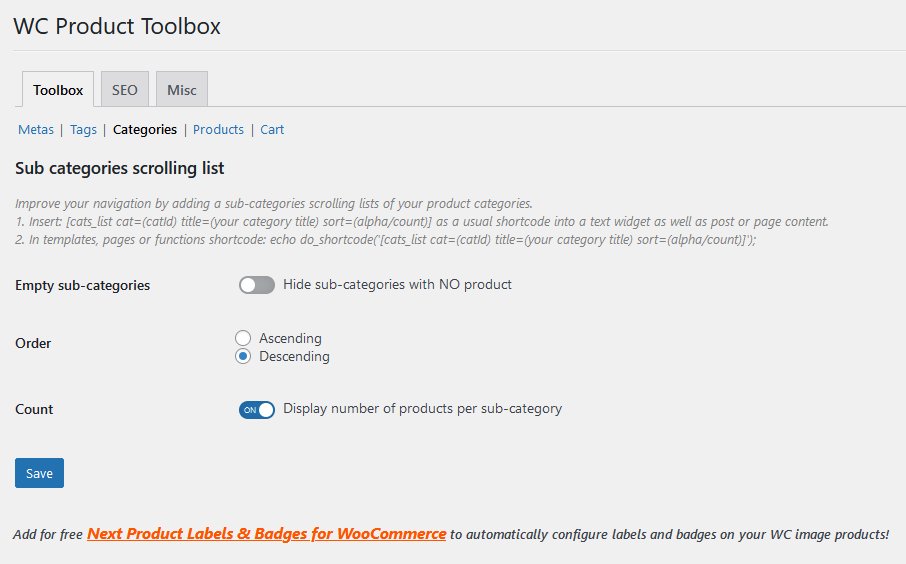Click the 'Display number of products per sub-category' label
This screenshot has height=564, width=906.
422,409
